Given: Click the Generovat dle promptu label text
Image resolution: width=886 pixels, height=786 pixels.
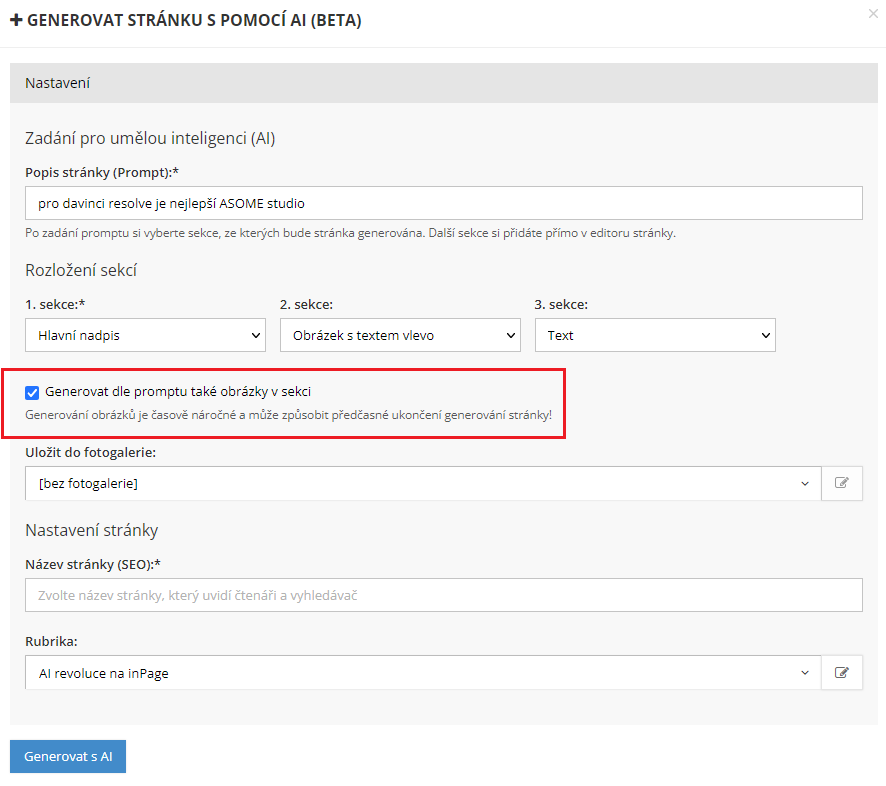Looking at the screenshot, I should click(x=185, y=392).
